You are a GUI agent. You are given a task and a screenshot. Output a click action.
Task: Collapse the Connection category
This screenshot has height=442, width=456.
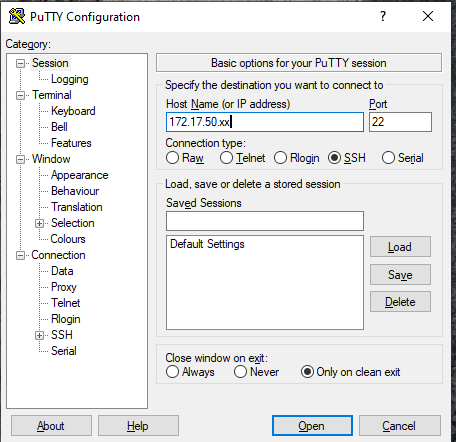[20, 255]
